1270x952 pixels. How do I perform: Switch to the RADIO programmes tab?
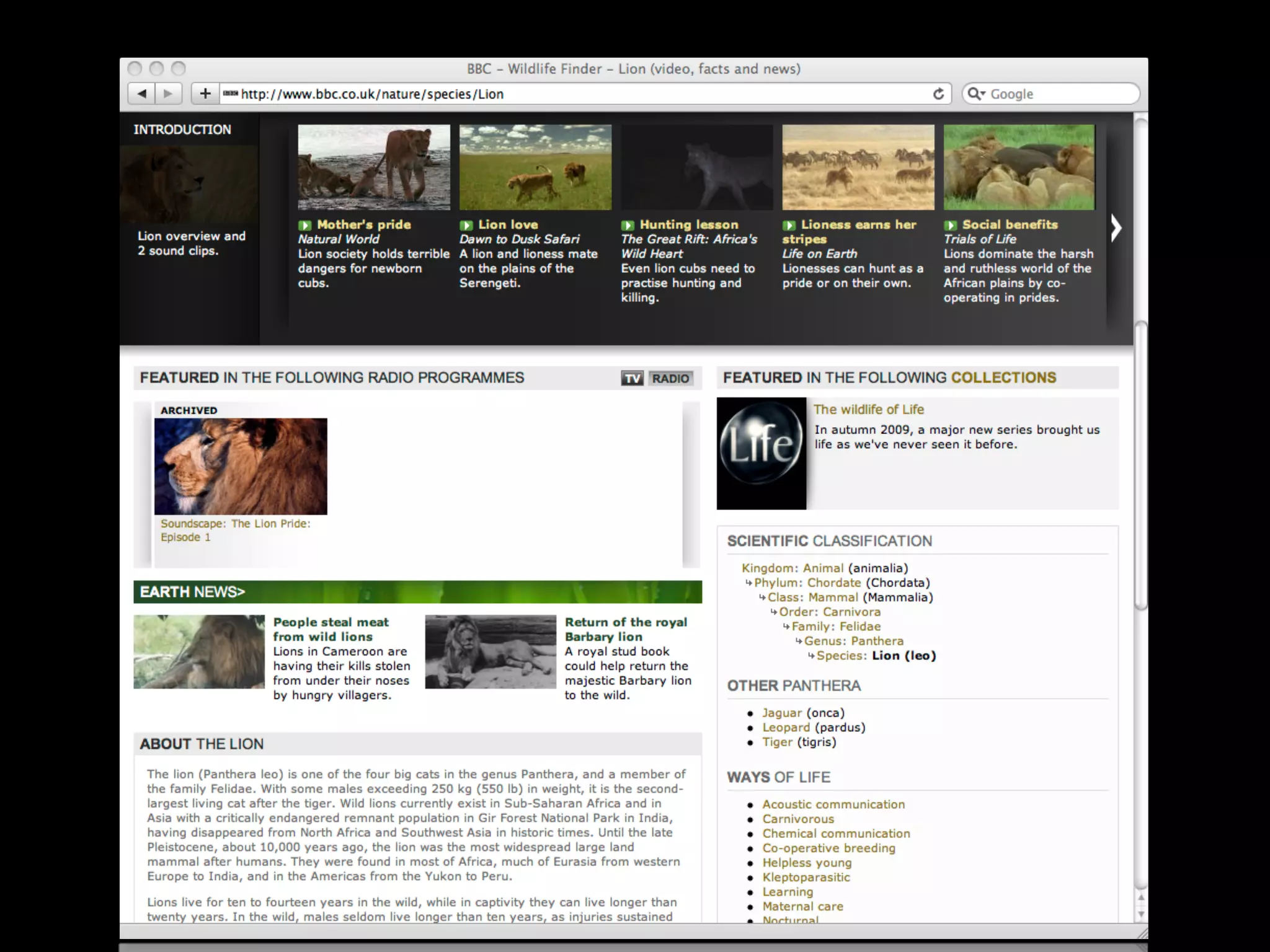pyautogui.click(x=670, y=378)
